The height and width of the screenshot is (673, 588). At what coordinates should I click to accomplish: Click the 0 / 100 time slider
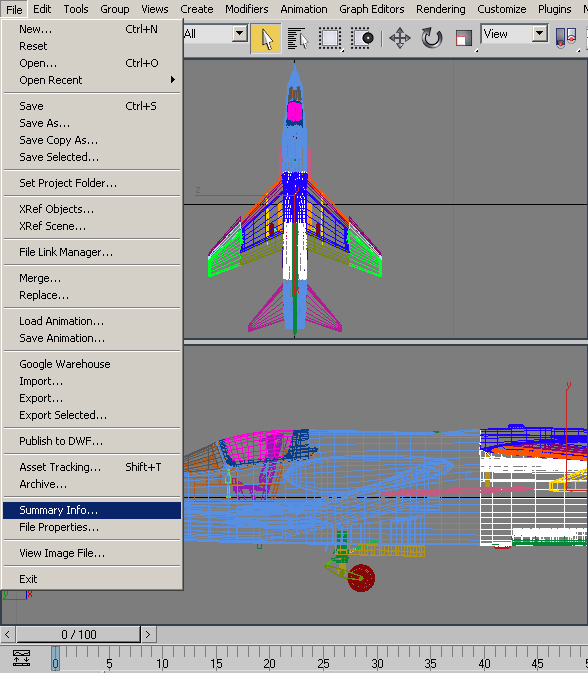78,634
